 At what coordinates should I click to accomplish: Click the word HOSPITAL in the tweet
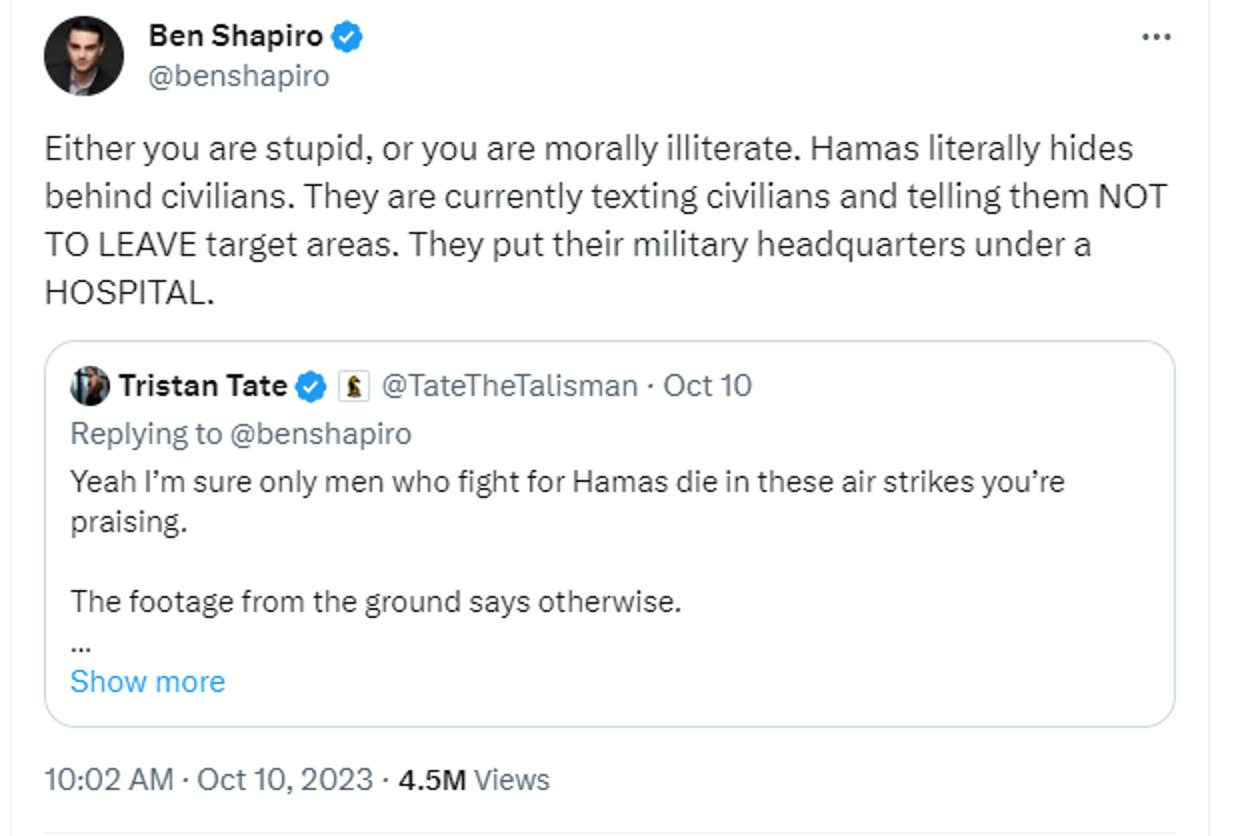129,292
